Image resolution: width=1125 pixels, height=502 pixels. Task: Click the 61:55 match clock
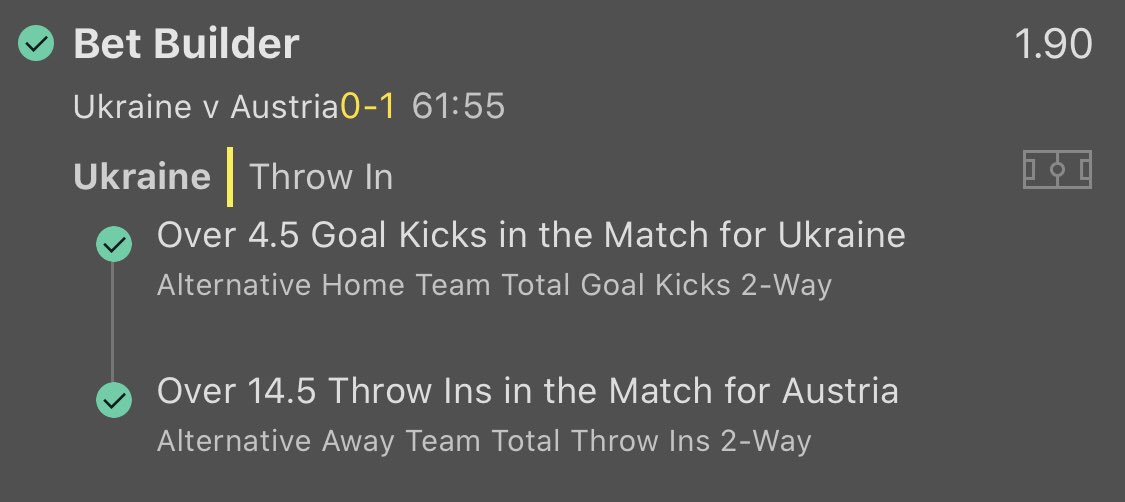[458, 106]
